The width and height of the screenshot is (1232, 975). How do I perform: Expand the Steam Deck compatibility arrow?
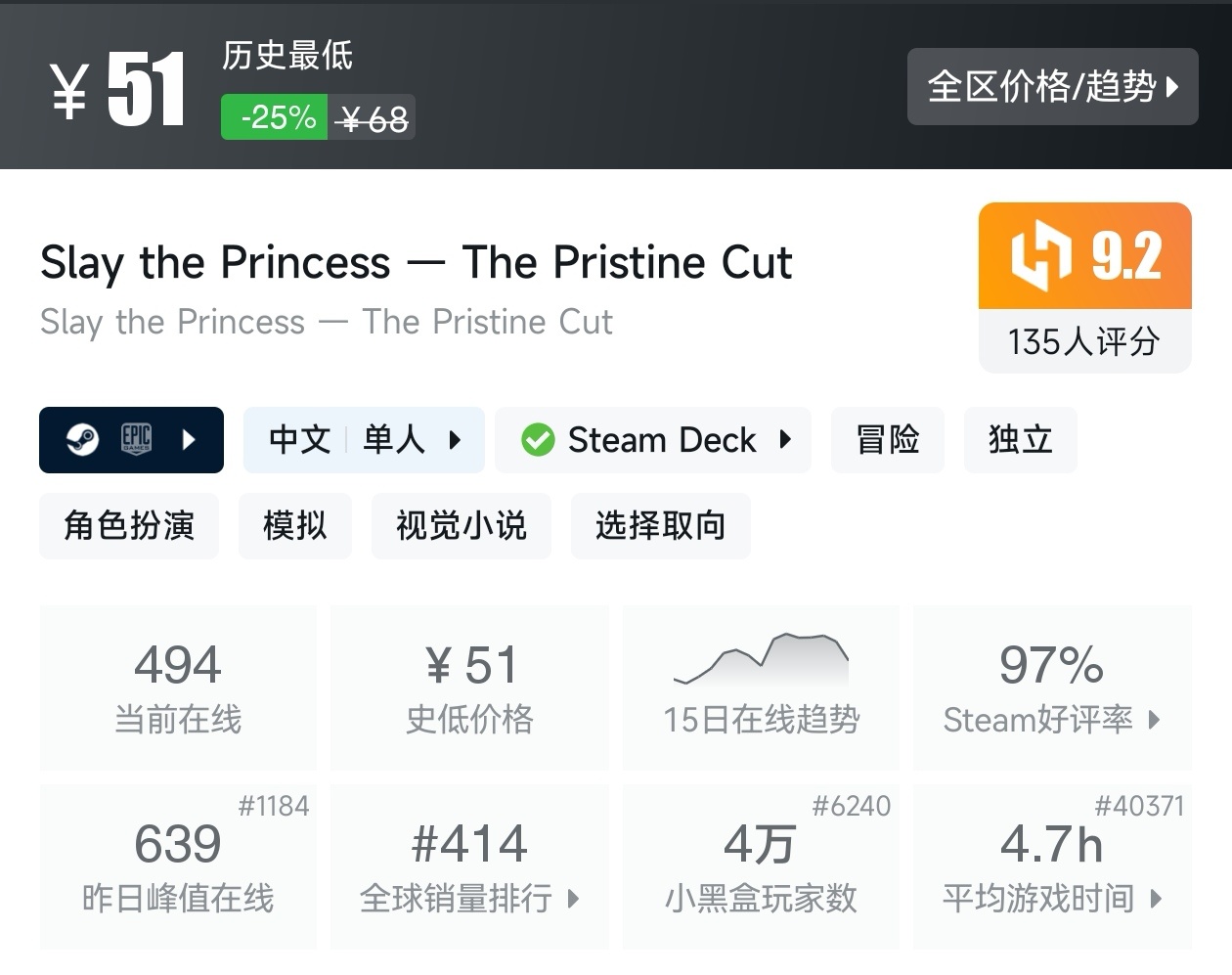785,440
